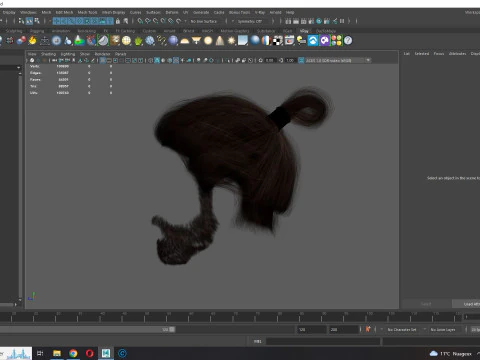Click the green flask shelf icon
This screenshot has height=360, width=480.
79,41
